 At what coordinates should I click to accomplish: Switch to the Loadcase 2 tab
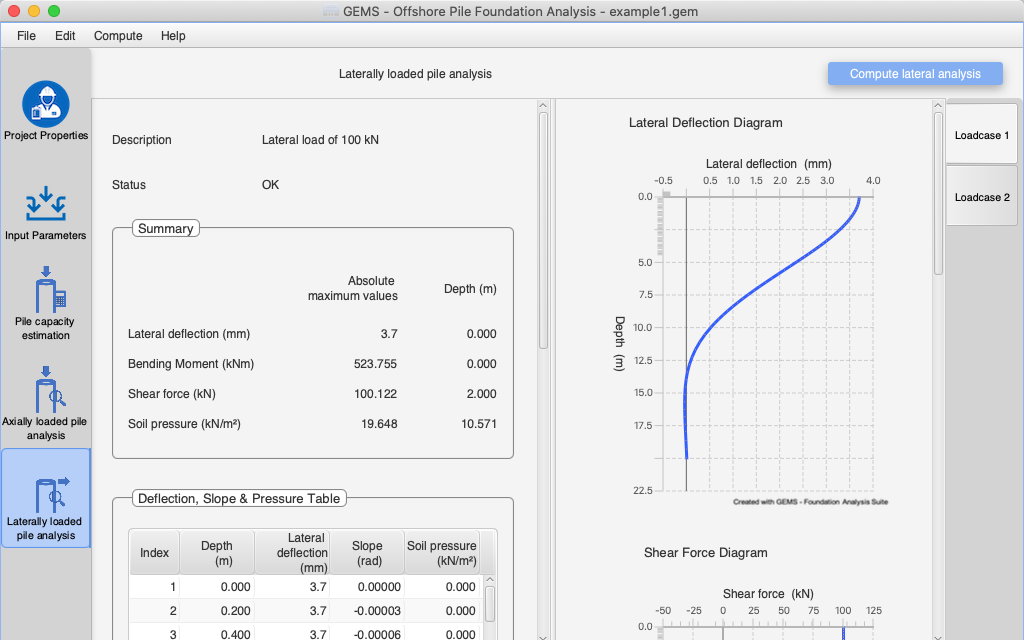click(x=981, y=197)
